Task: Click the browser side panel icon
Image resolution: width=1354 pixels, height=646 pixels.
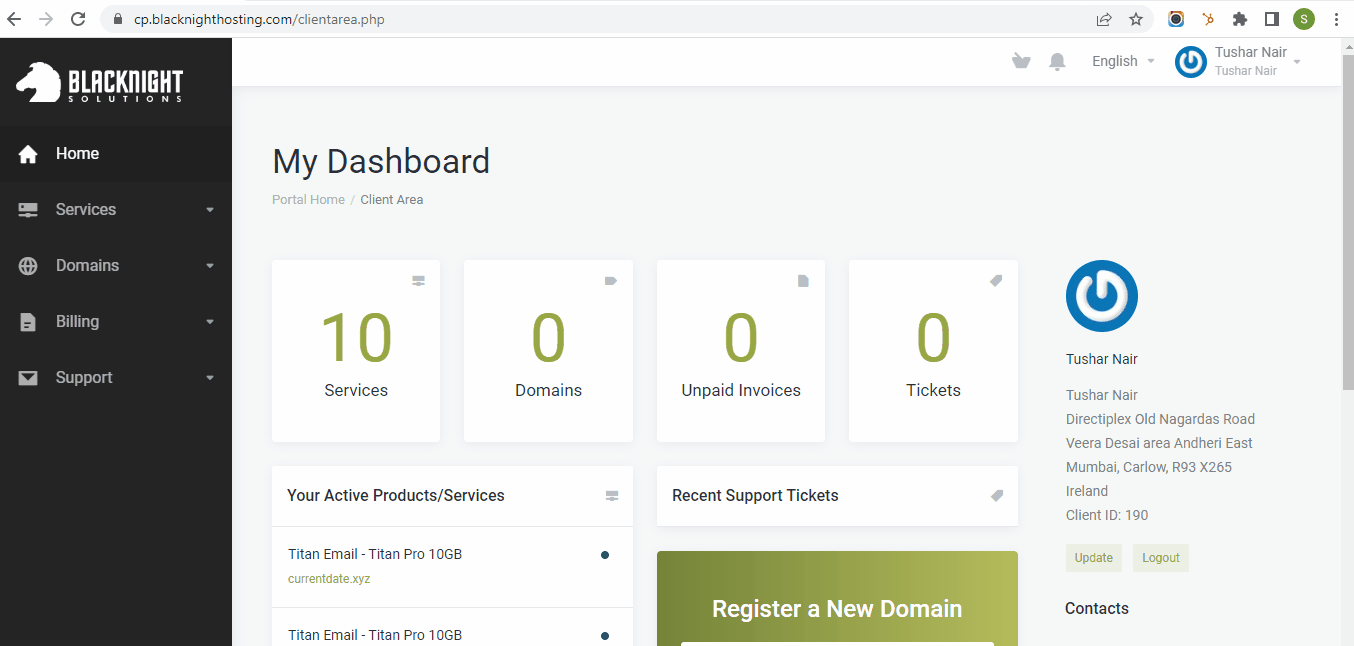Action: pos(1272,19)
